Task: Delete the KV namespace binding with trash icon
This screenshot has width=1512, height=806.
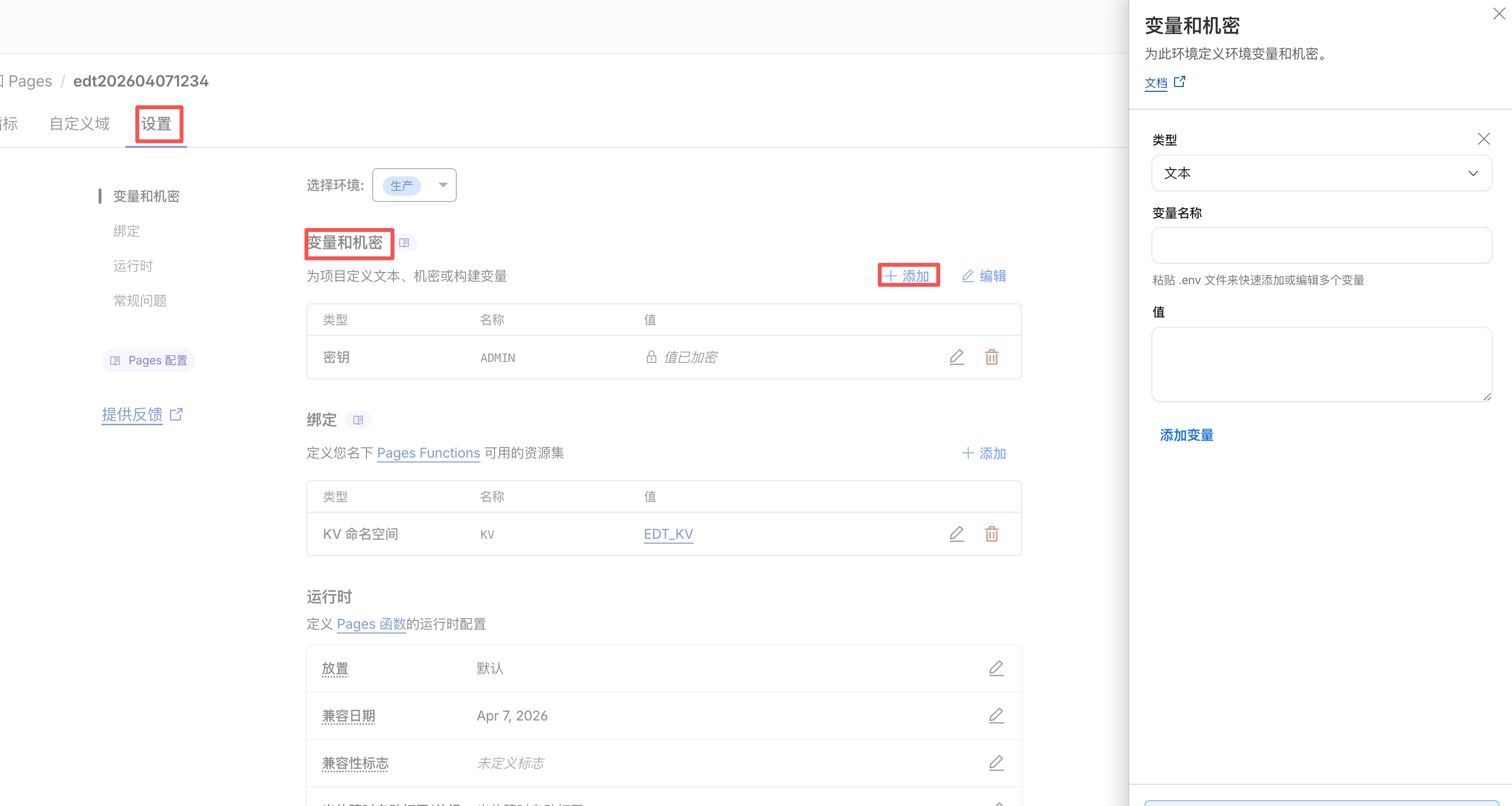Action: (x=991, y=534)
